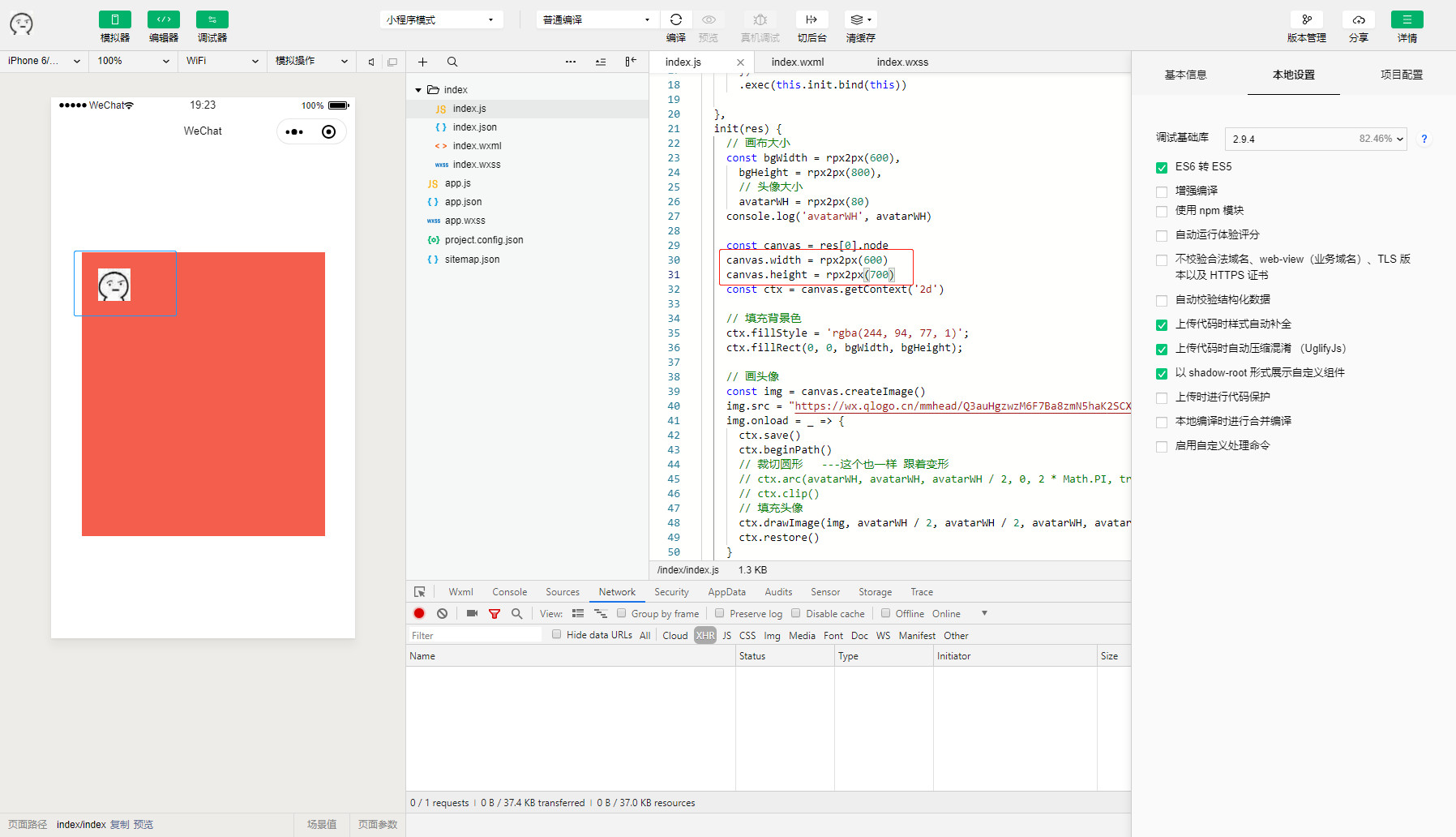Click the debug library help question icon
1456x837 pixels.
[x=1424, y=139]
